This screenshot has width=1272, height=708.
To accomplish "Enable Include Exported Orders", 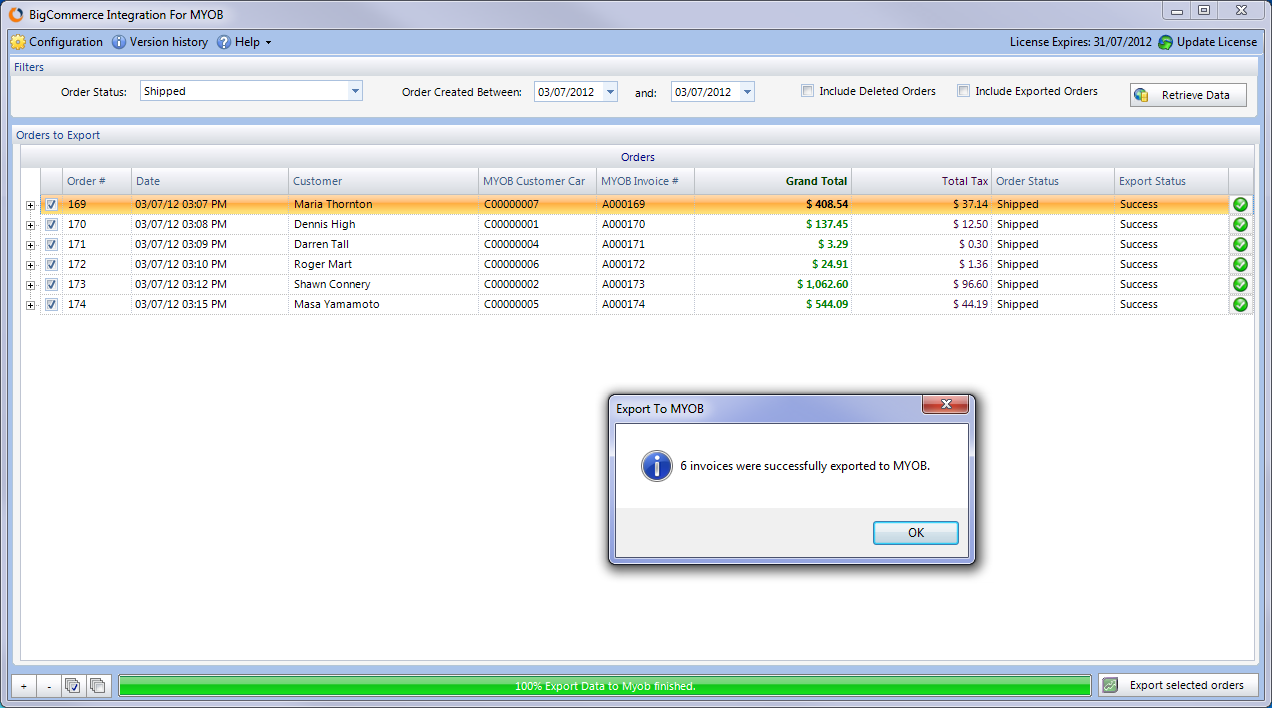I will 963,90.
